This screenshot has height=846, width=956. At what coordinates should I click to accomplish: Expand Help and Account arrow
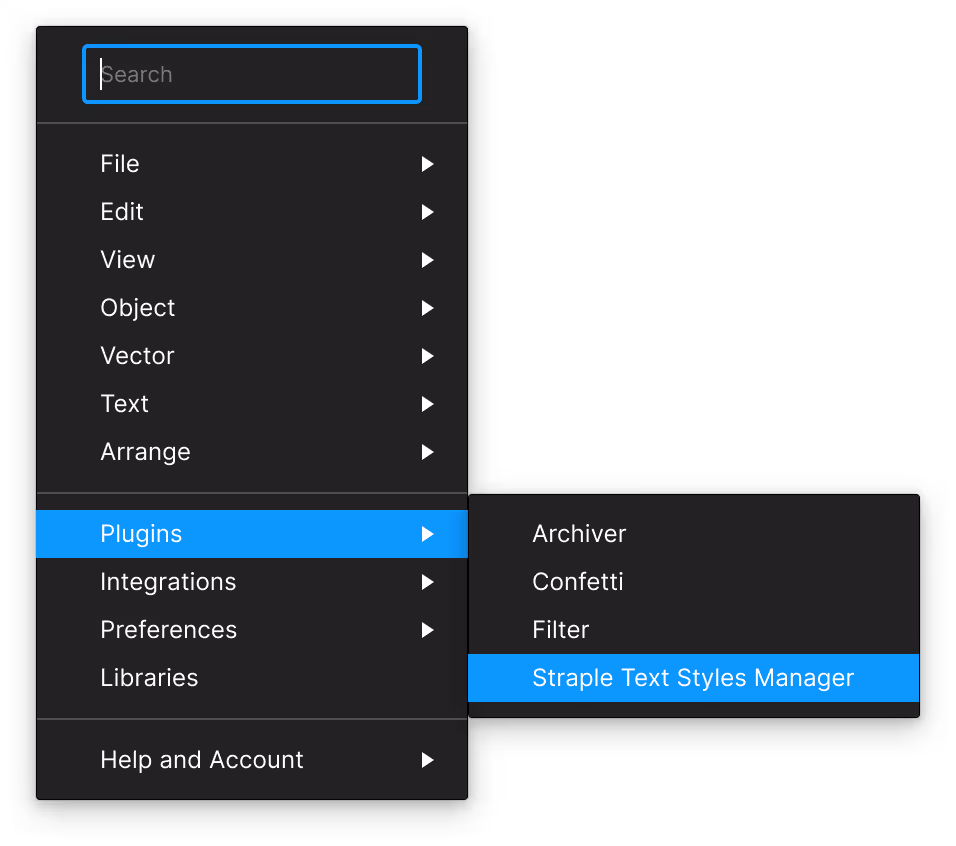point(427,760)
